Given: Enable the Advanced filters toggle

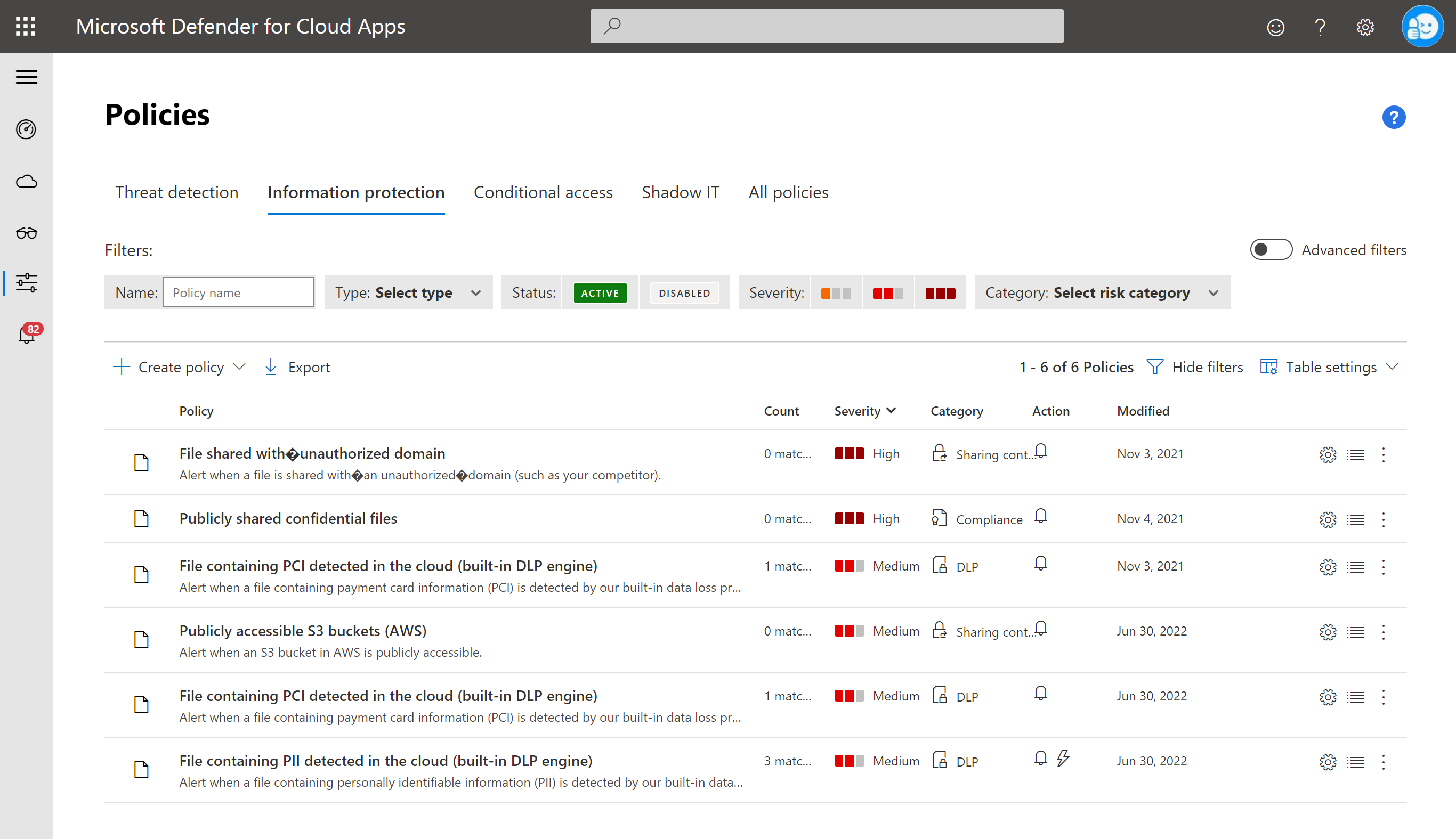Looking at the screenshot, I should point(1271,249).
